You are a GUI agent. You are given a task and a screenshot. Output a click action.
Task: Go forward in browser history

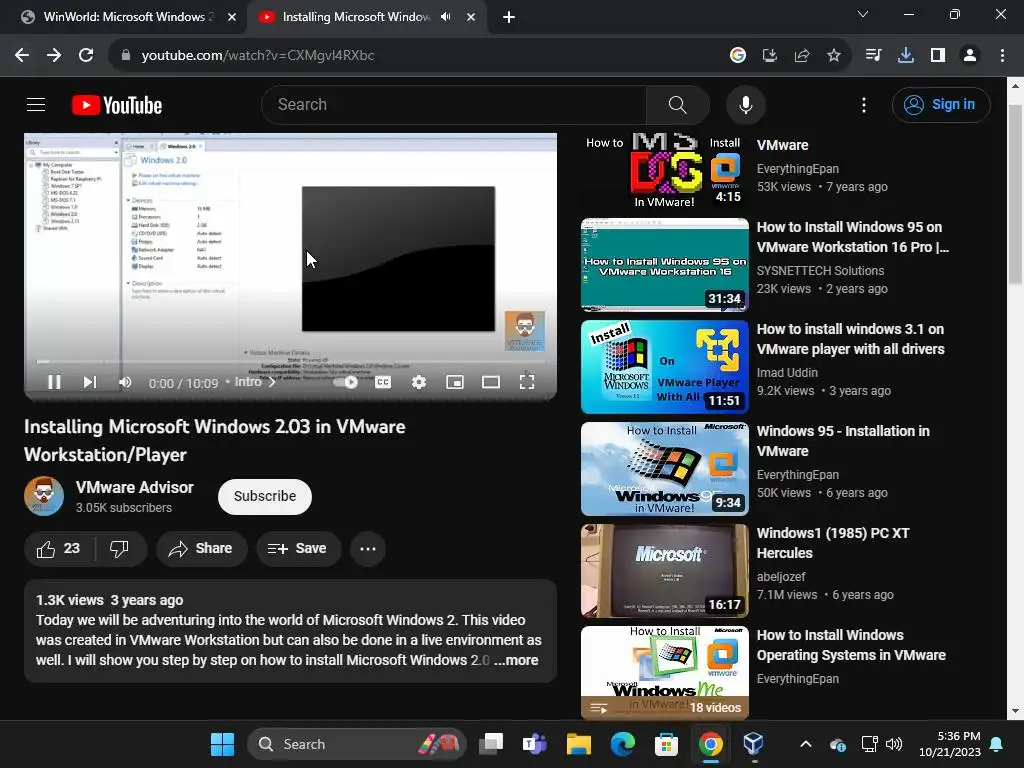54,55
